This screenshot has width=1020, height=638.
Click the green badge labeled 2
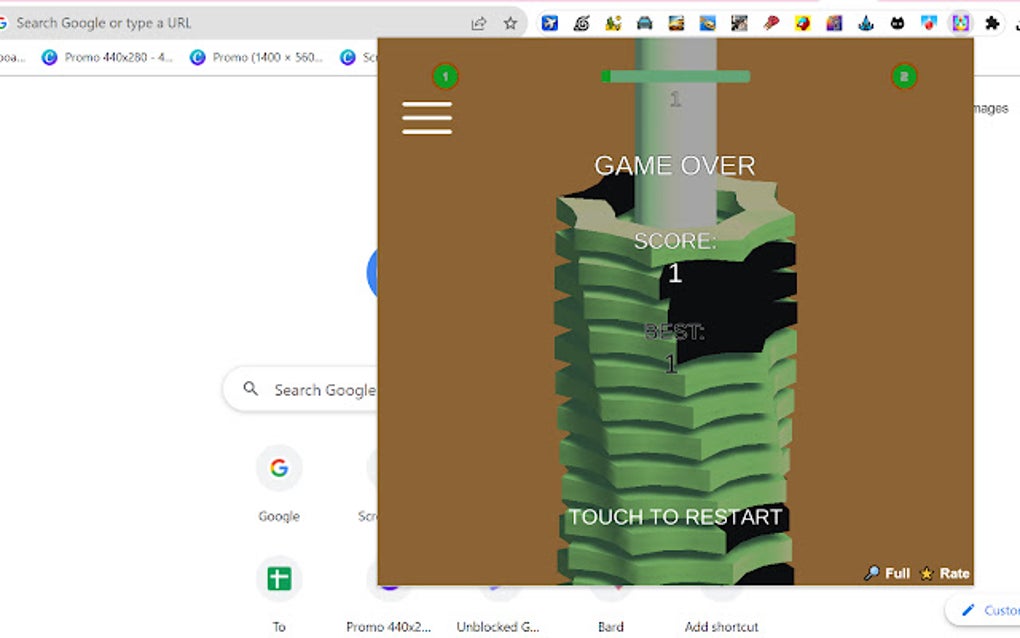click(904, 75)
